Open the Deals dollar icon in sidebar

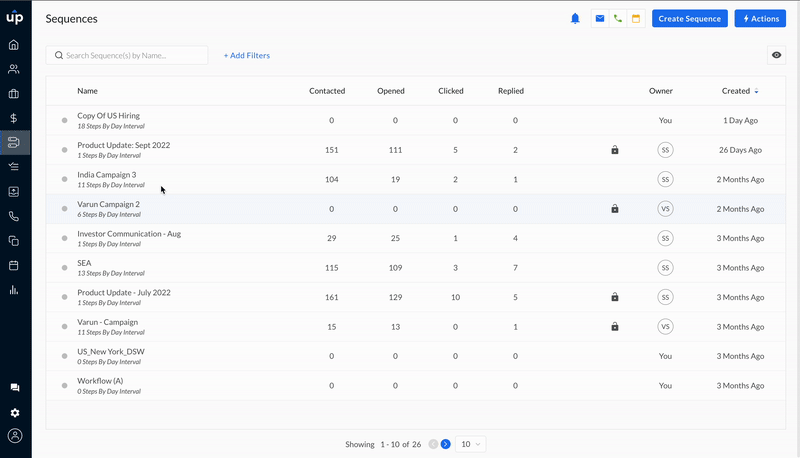coord(14,118)
